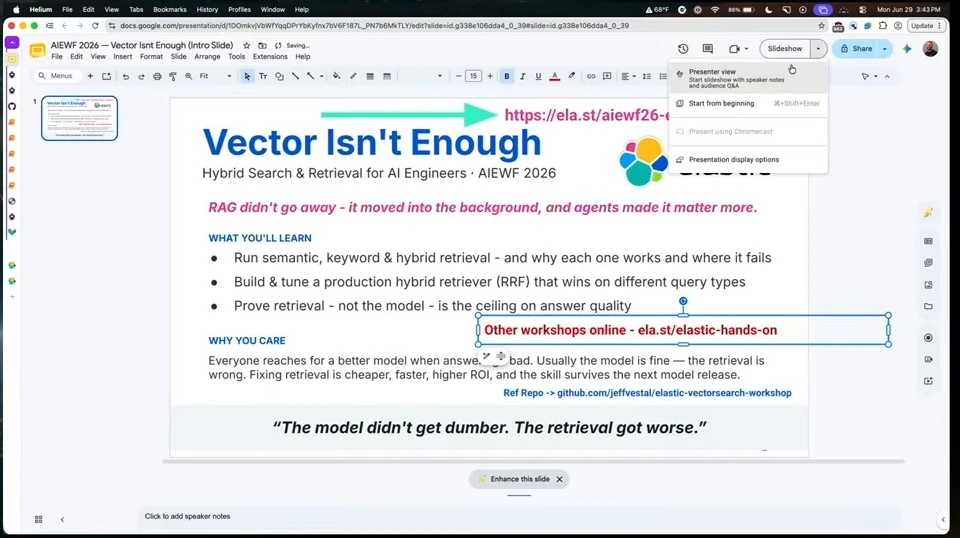Toggle italic formatting
960x538 pixels.
pos(522,77)
